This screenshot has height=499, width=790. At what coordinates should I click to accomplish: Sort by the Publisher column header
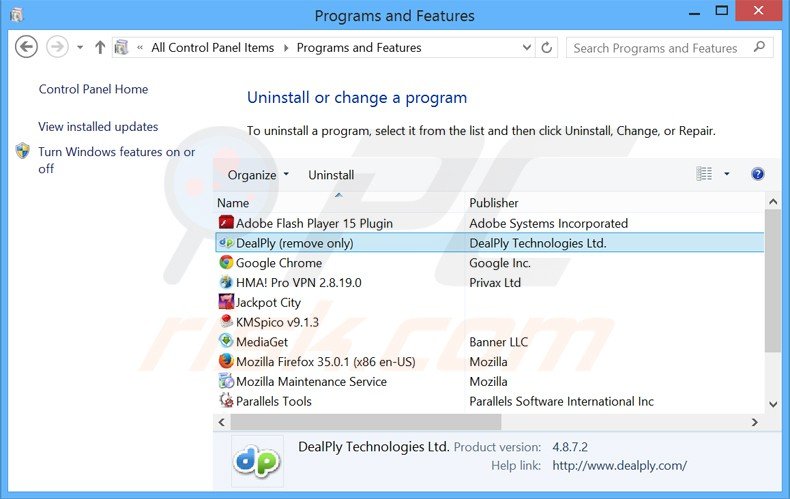point(494,203)
